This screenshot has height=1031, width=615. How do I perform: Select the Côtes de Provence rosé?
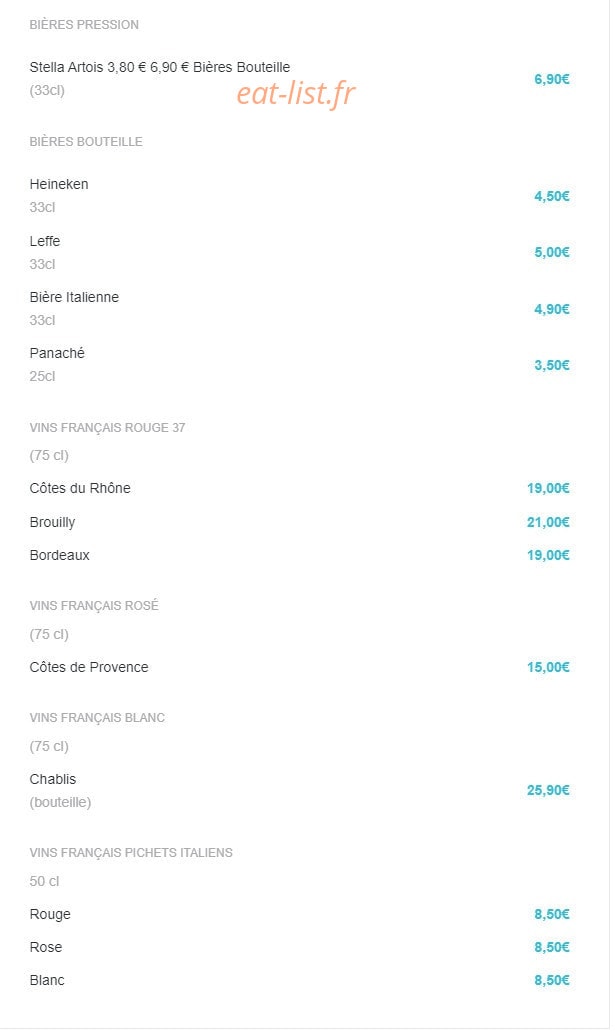299,667
